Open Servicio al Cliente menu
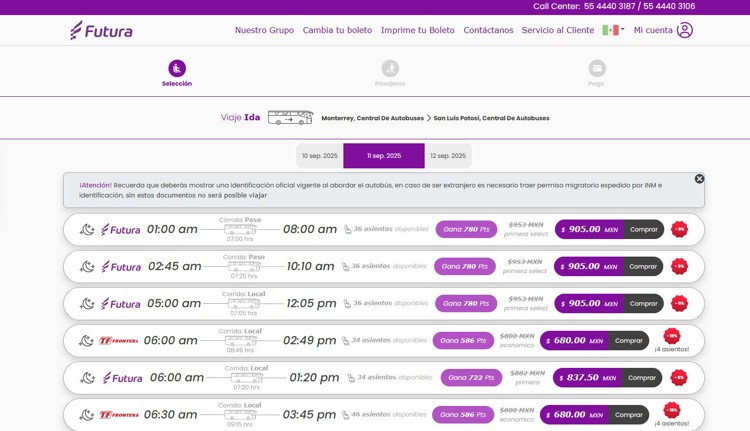 [558, 30]
